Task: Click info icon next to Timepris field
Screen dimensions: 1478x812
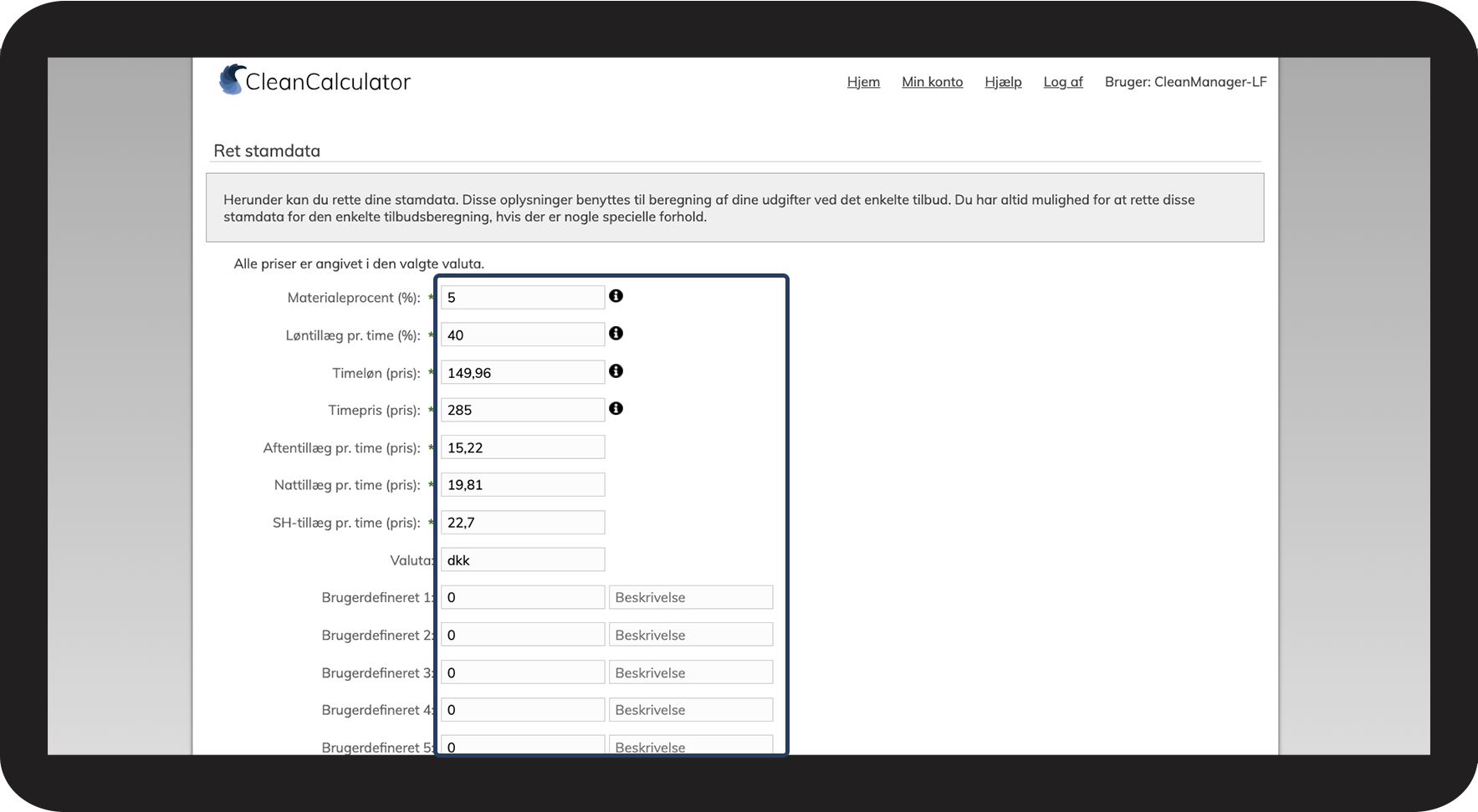Action: point(616,409)
